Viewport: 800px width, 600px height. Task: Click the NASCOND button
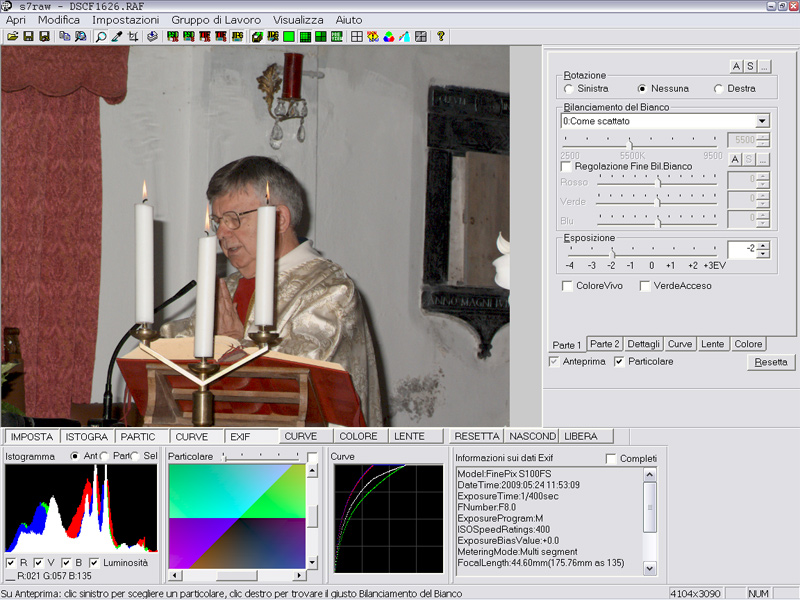pyautogui.click(x=532, y=437)
